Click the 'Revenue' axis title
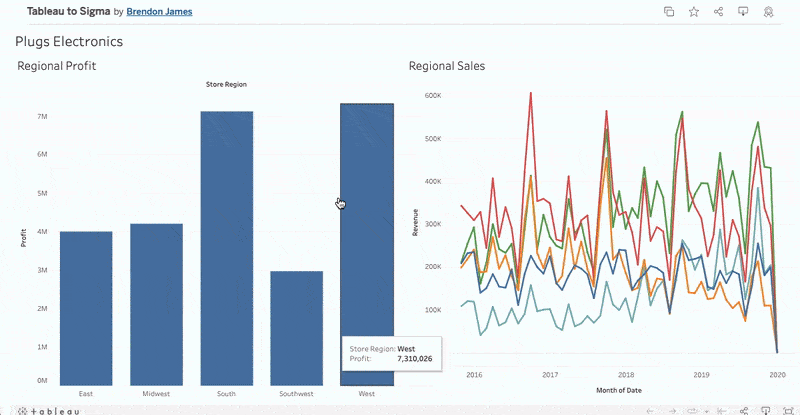The image size is (800, 415). click(x=415, y=223)
